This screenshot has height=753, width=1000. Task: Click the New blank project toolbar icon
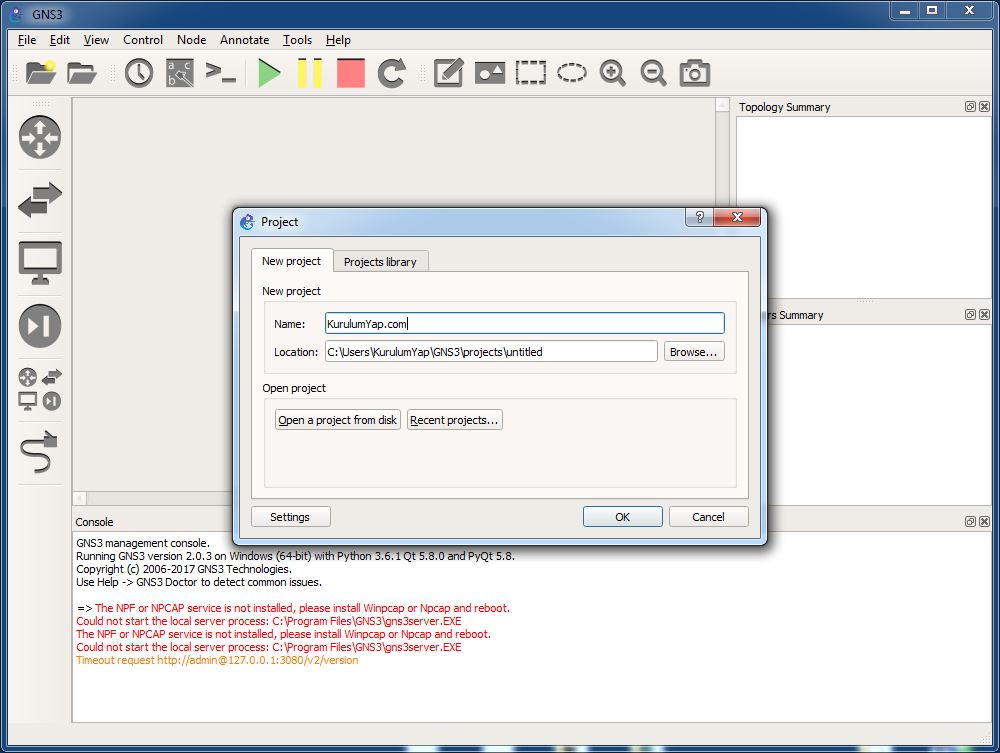click(41, 73)
